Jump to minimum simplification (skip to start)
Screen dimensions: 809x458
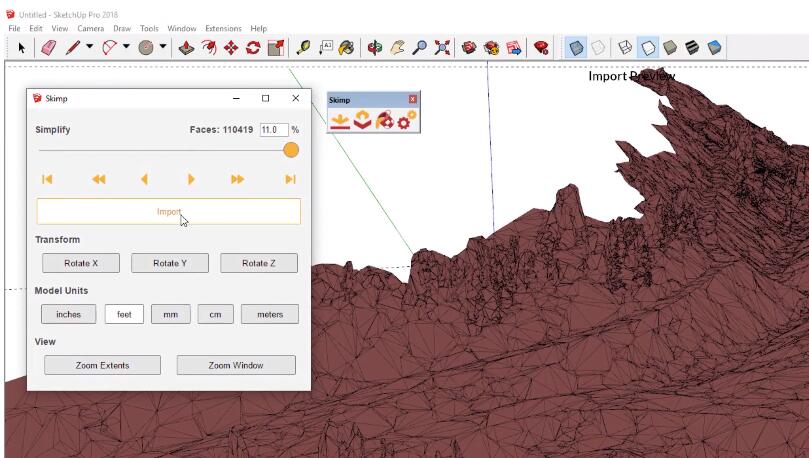point(47,179)
